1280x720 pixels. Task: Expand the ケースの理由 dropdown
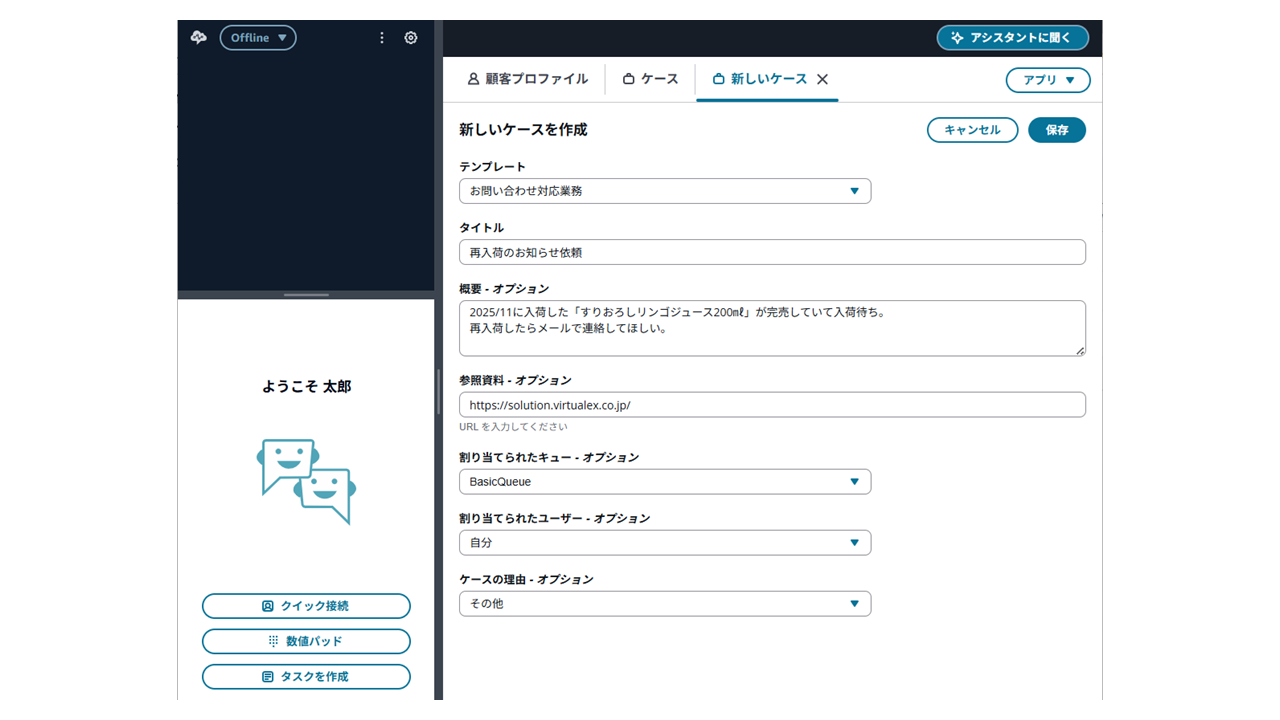pyautogui.click(x=665, y=604)
